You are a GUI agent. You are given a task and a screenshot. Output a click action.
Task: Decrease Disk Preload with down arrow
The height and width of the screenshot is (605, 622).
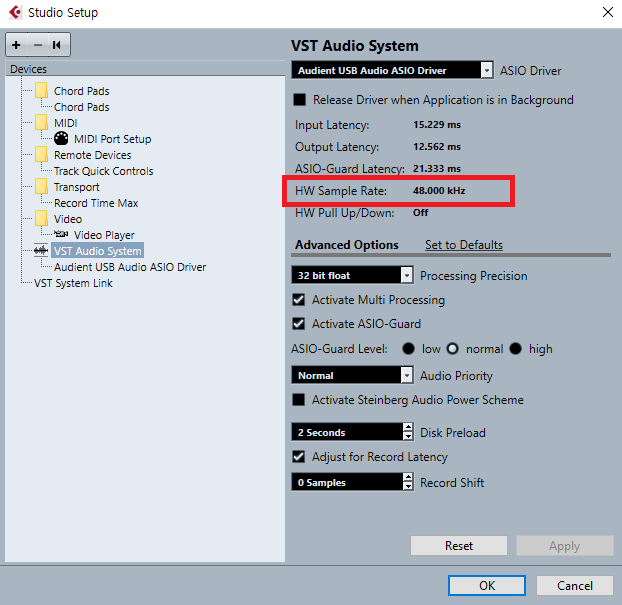[408, 436]
